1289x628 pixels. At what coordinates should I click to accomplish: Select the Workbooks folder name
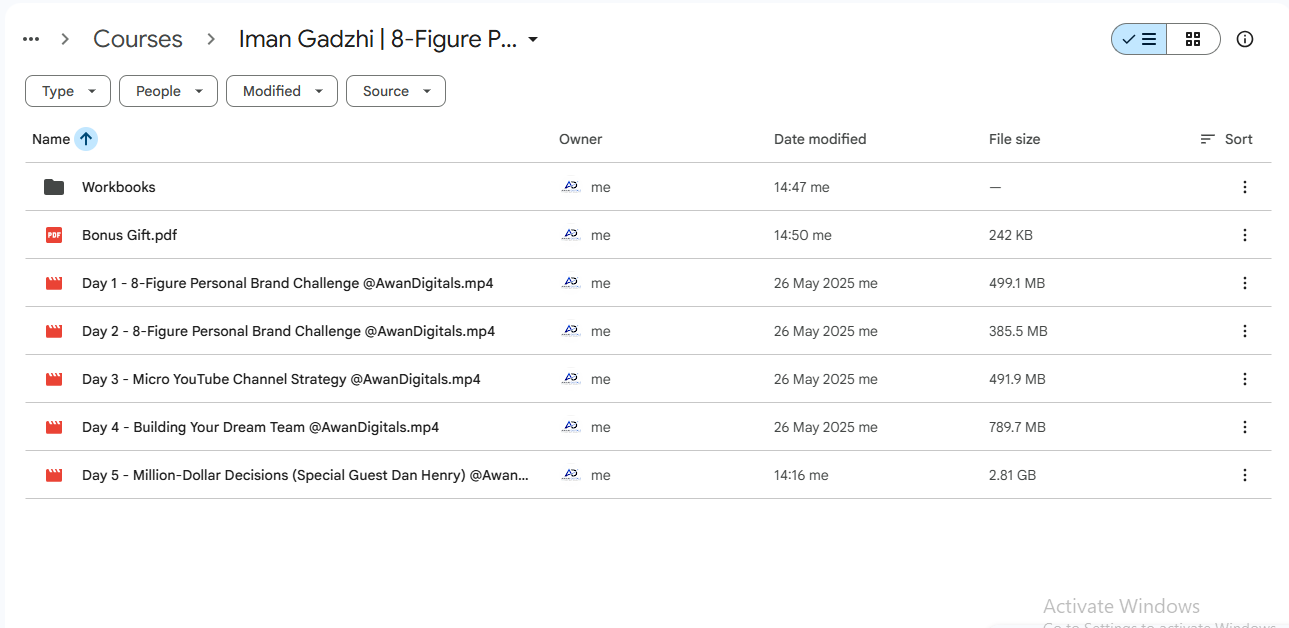point(119,187)
